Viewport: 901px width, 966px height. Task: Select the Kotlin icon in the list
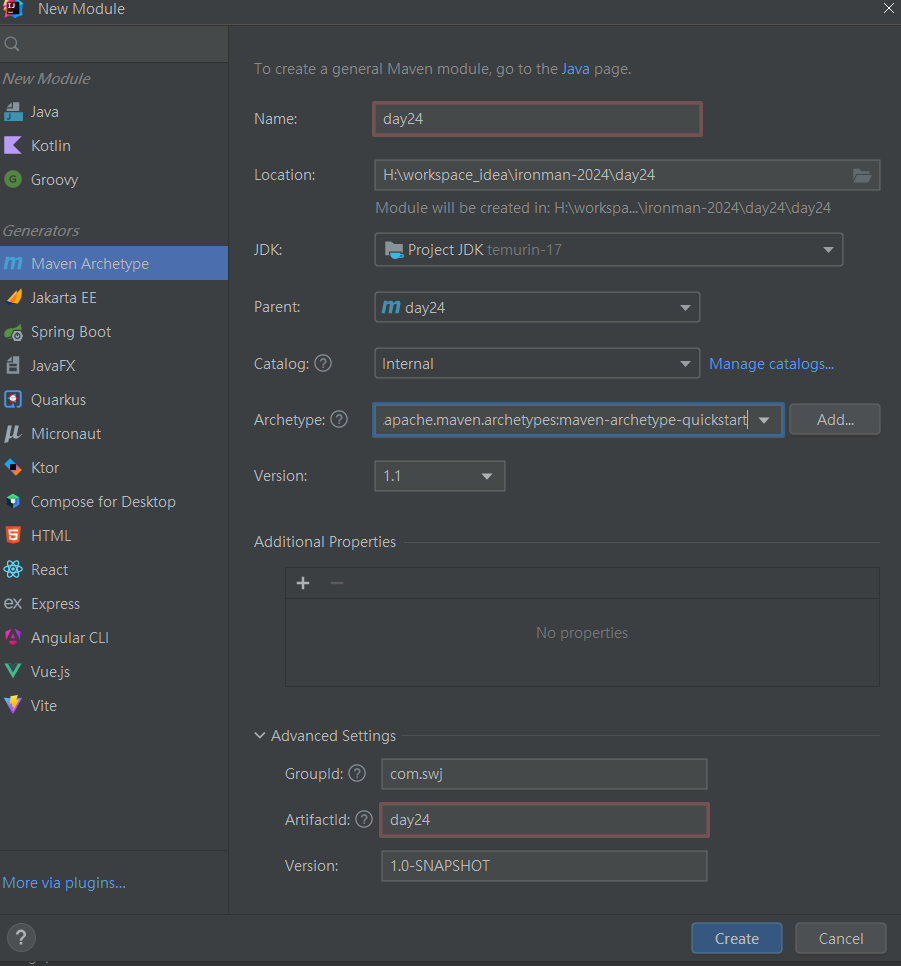[x=13, y=145]
